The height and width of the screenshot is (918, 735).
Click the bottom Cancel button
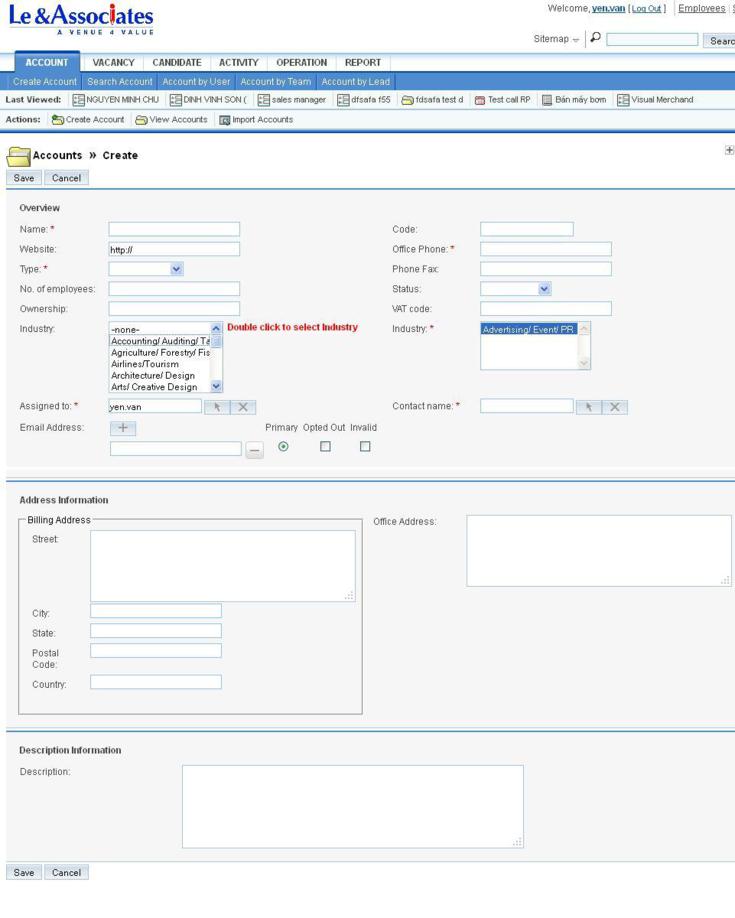[66, 873]
